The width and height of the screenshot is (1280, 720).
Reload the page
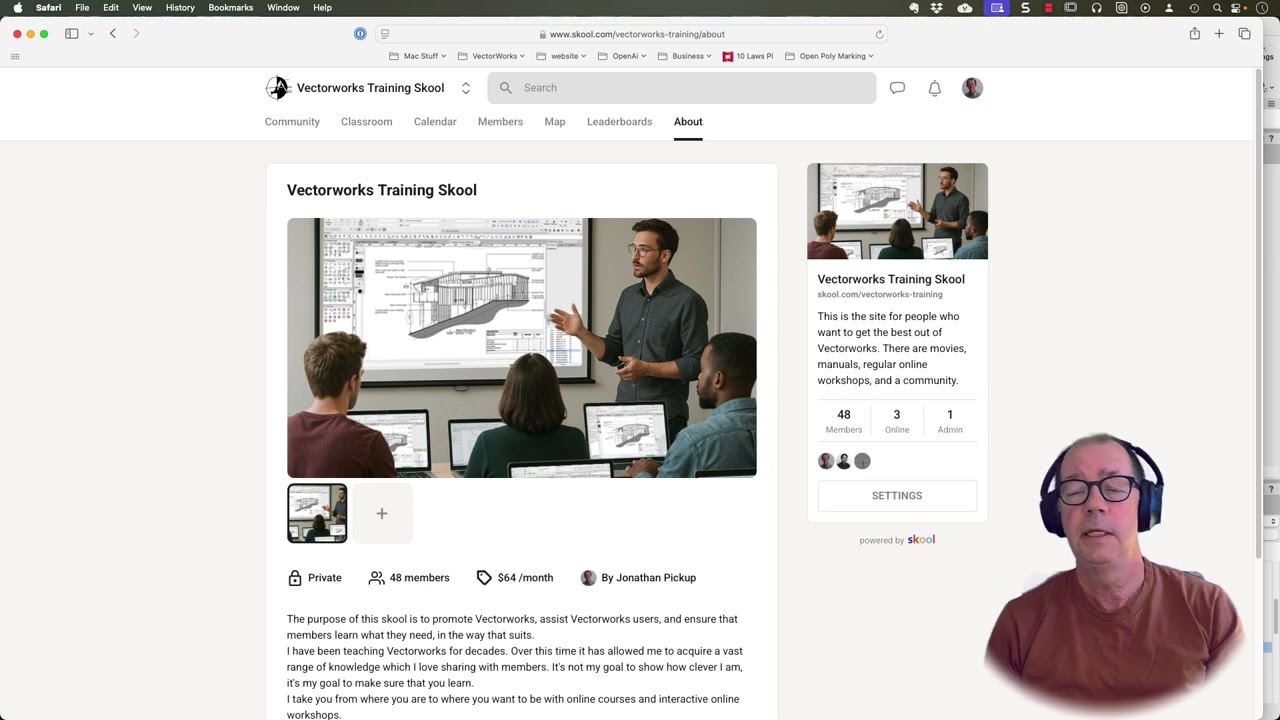pos(879,34)
